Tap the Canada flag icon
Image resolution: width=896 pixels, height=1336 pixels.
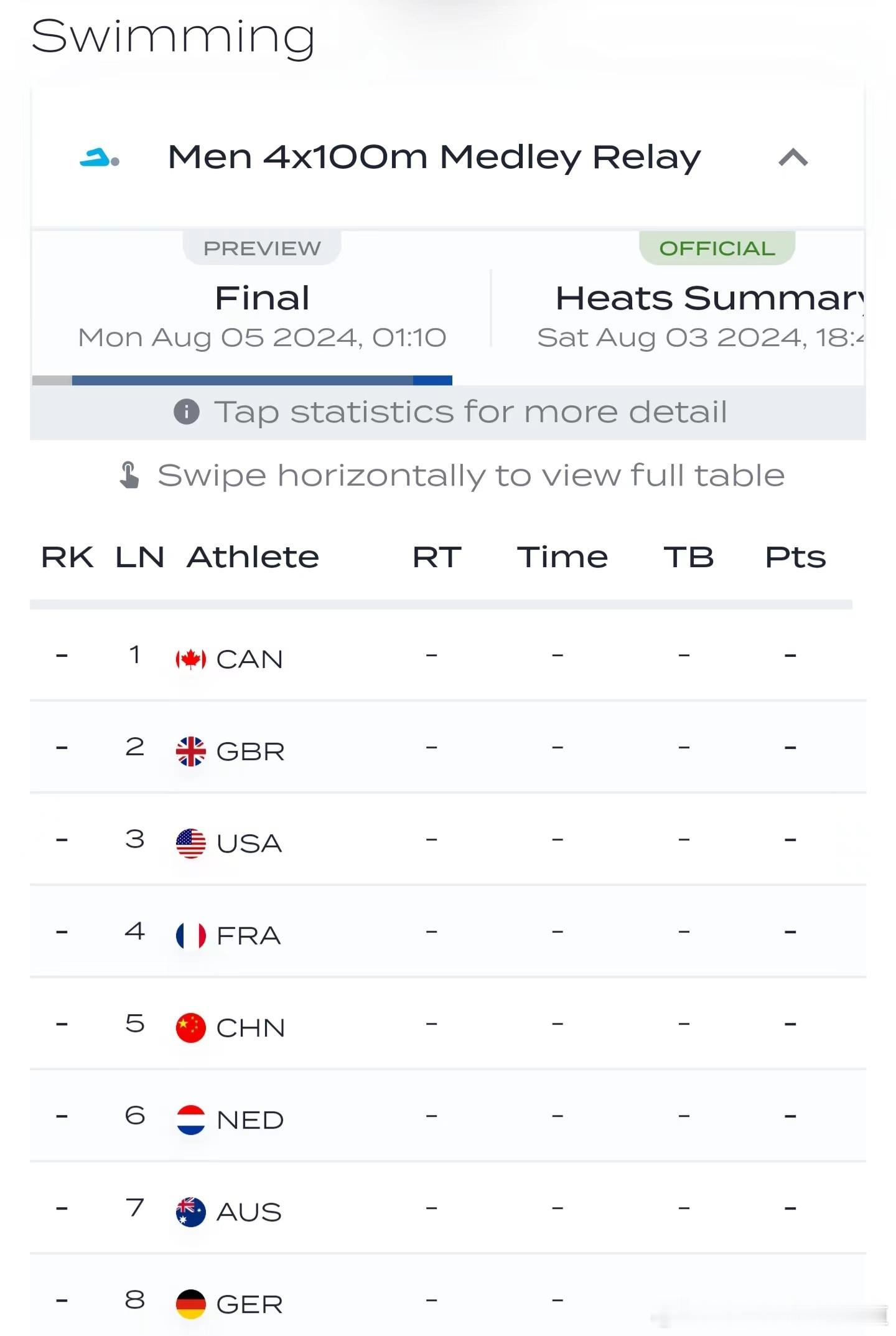click(x=190, y=659)
